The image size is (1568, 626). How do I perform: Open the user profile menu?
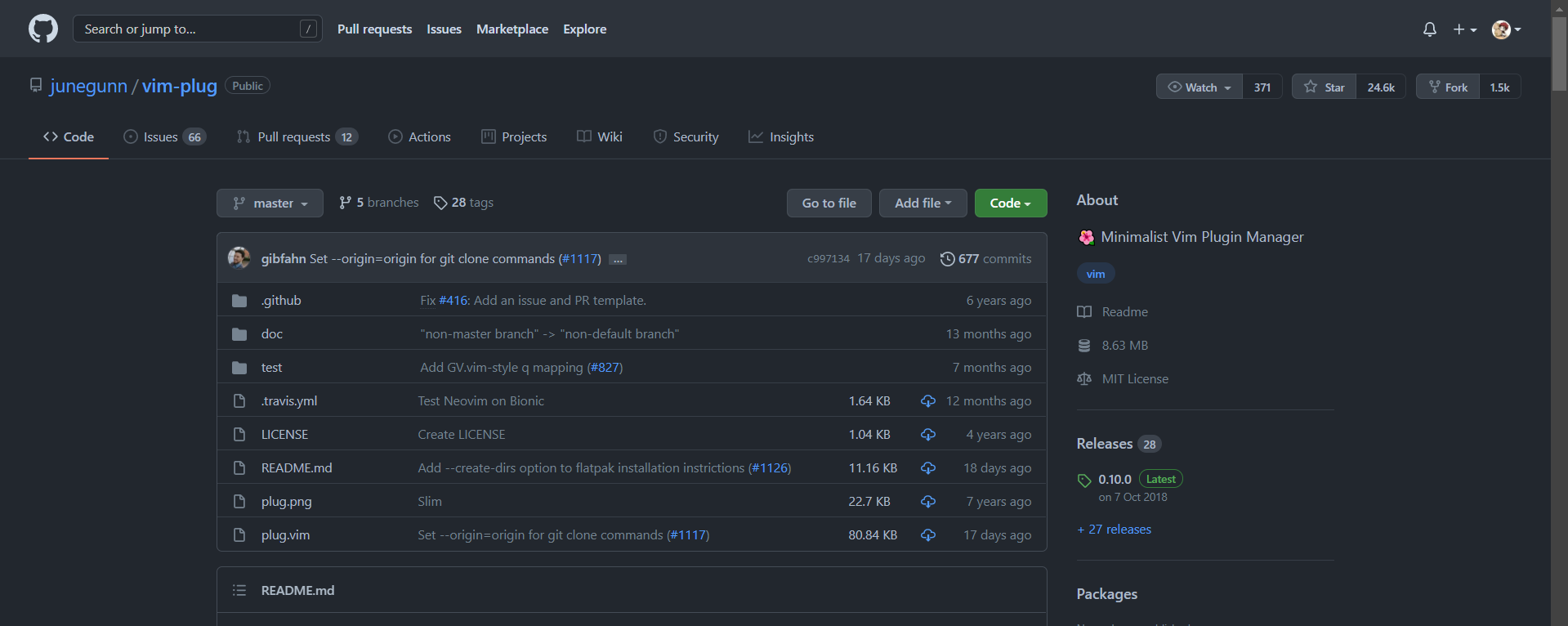point(1506,29)
